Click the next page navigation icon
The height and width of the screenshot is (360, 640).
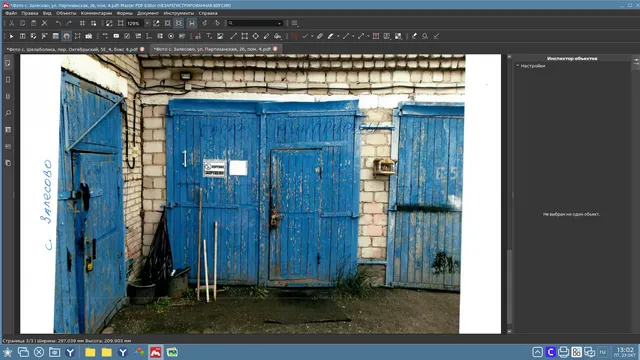pos(217,23)
